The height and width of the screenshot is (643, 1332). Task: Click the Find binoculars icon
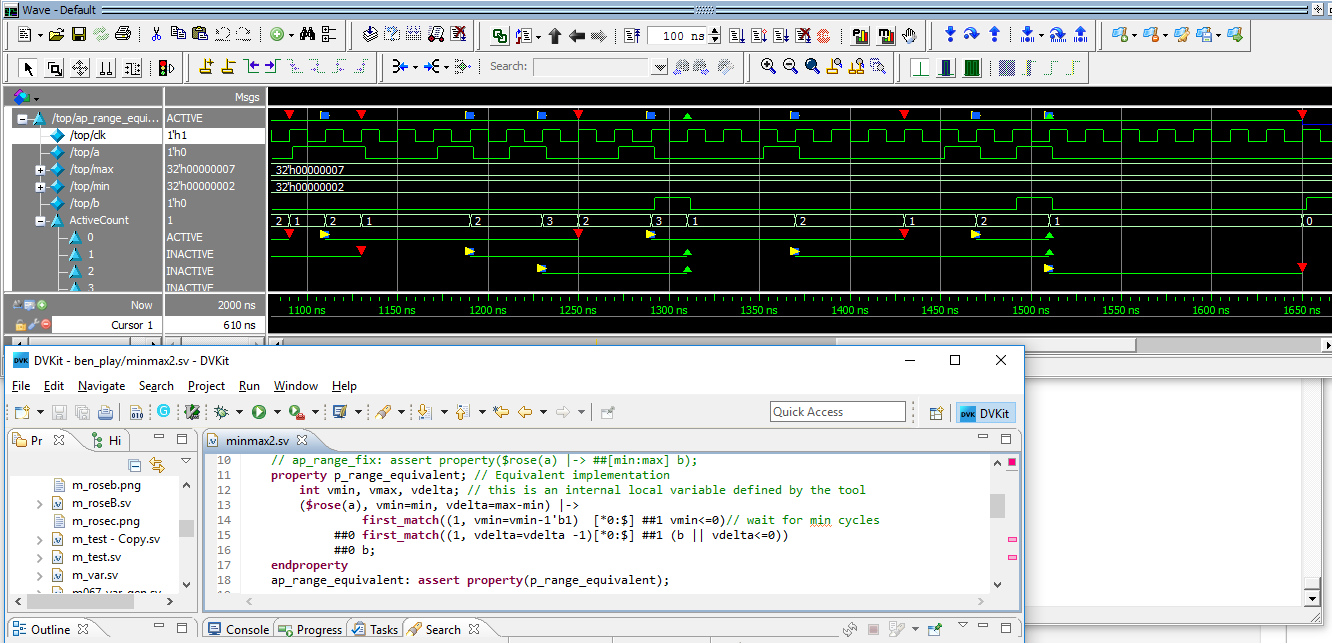[x=308, y=35]
